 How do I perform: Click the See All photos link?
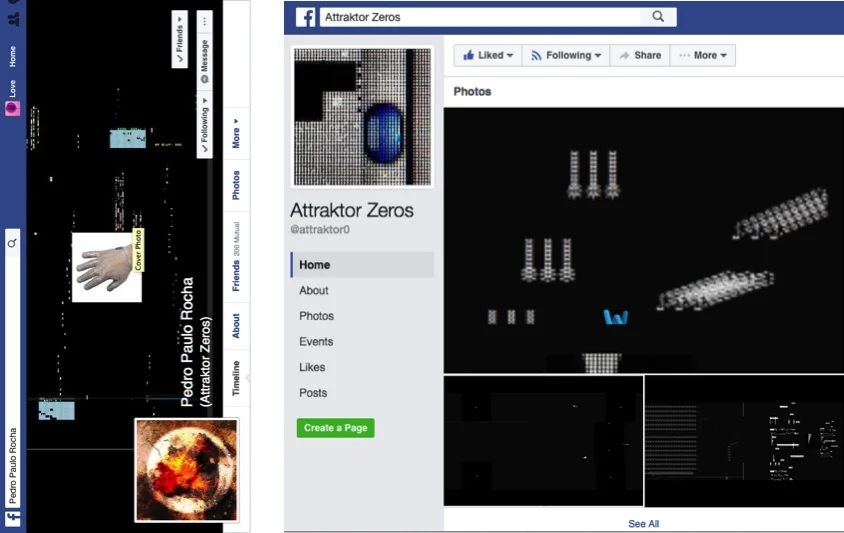pyautogui.click(x=643, y=524)
